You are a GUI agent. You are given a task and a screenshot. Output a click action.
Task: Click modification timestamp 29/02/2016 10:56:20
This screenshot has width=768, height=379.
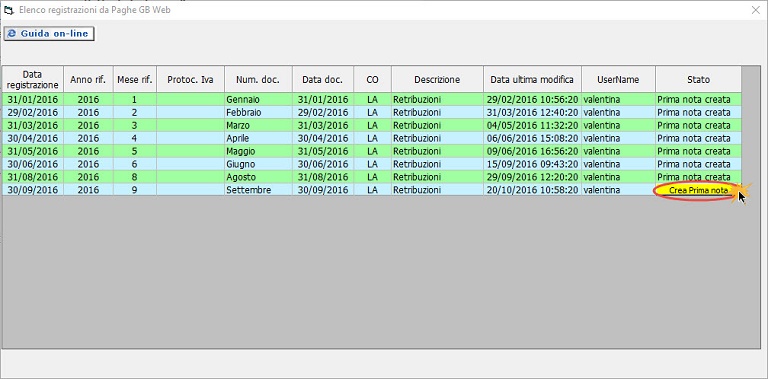tap(532, 99)
